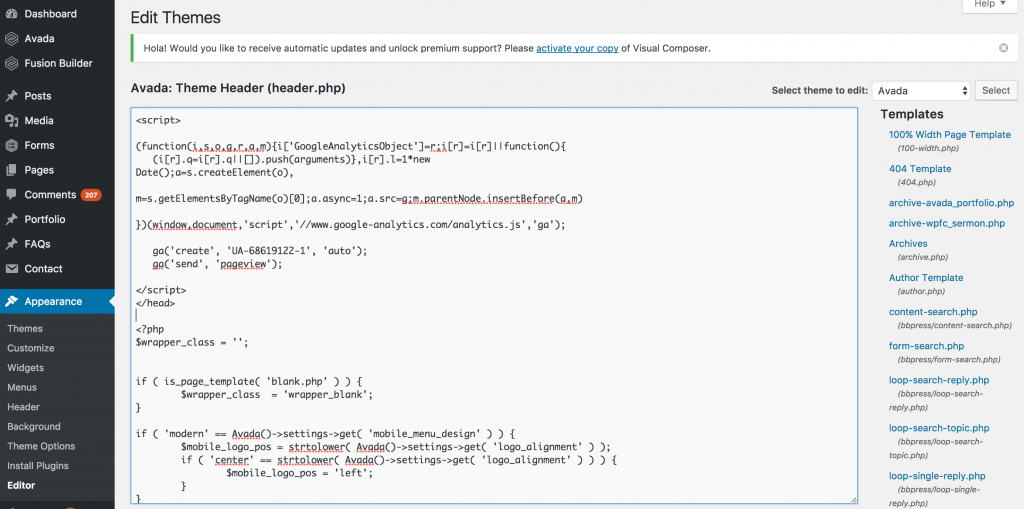Screen dimensions: 1024x509
Task: Click the Avada: Theme Header heading
Action: (238, 88)
